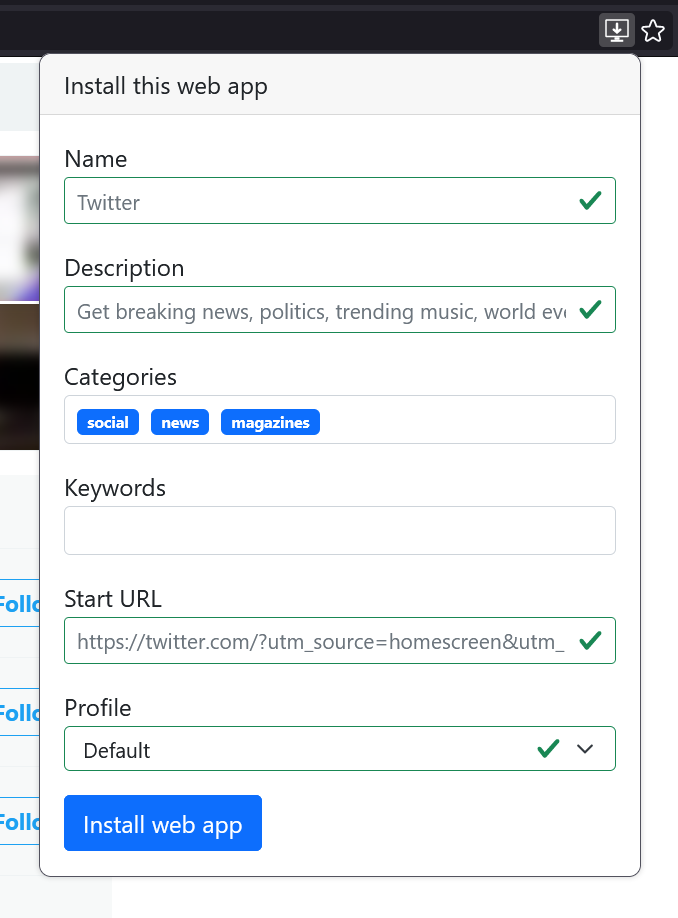Focus the Start URL text field

pyautogui.click(x=320, y=641)
